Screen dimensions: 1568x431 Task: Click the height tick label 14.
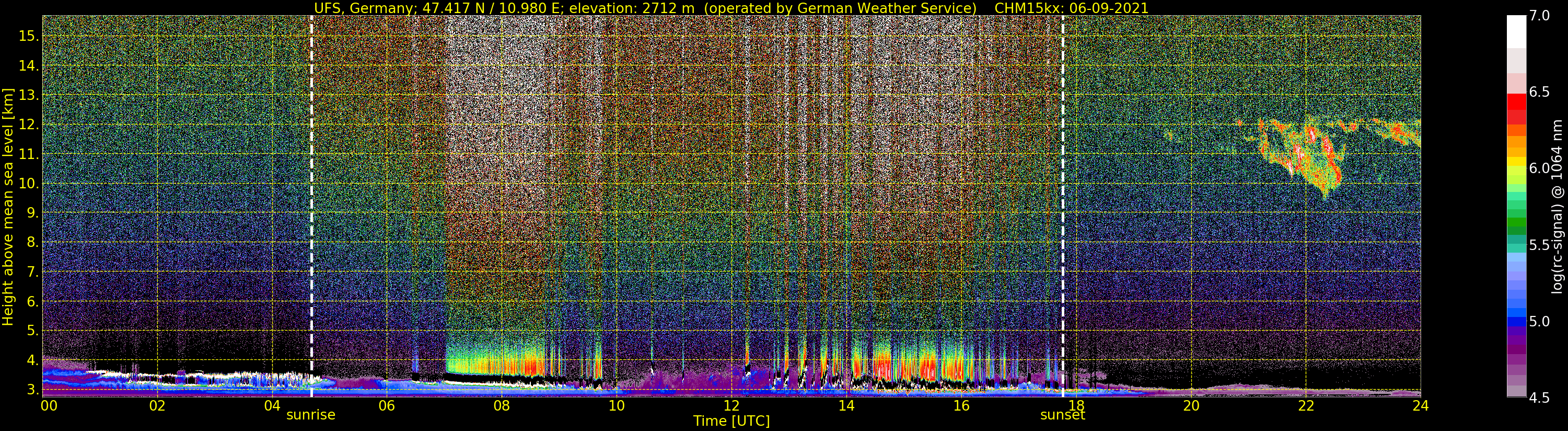tap(28, 66)
